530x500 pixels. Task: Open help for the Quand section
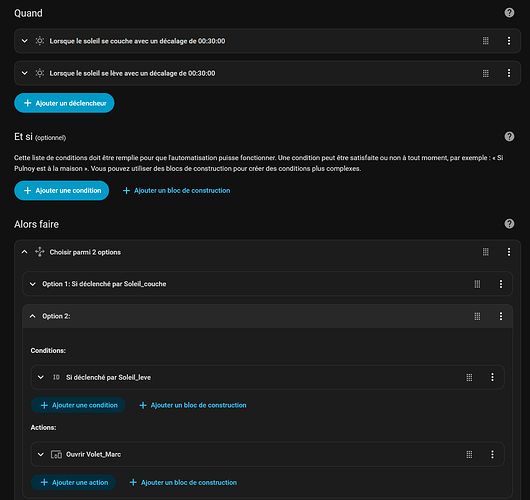509,13
